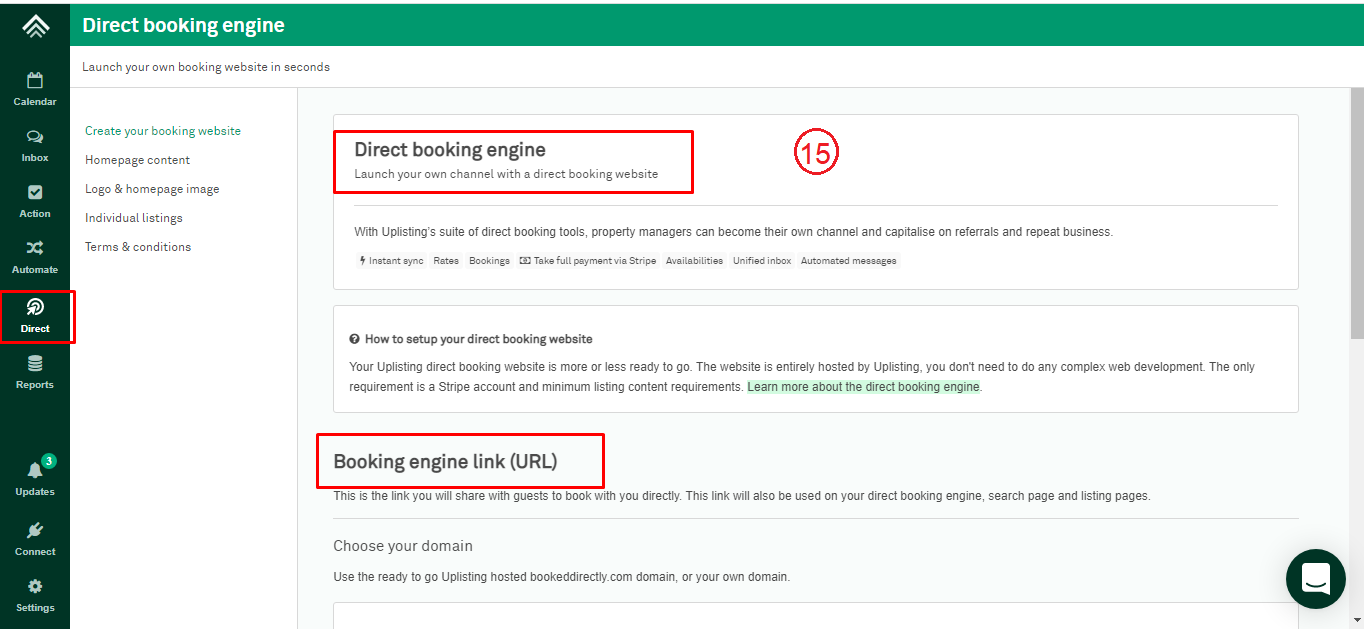
Task: Open Homepage content section
Action: [137, 160]
